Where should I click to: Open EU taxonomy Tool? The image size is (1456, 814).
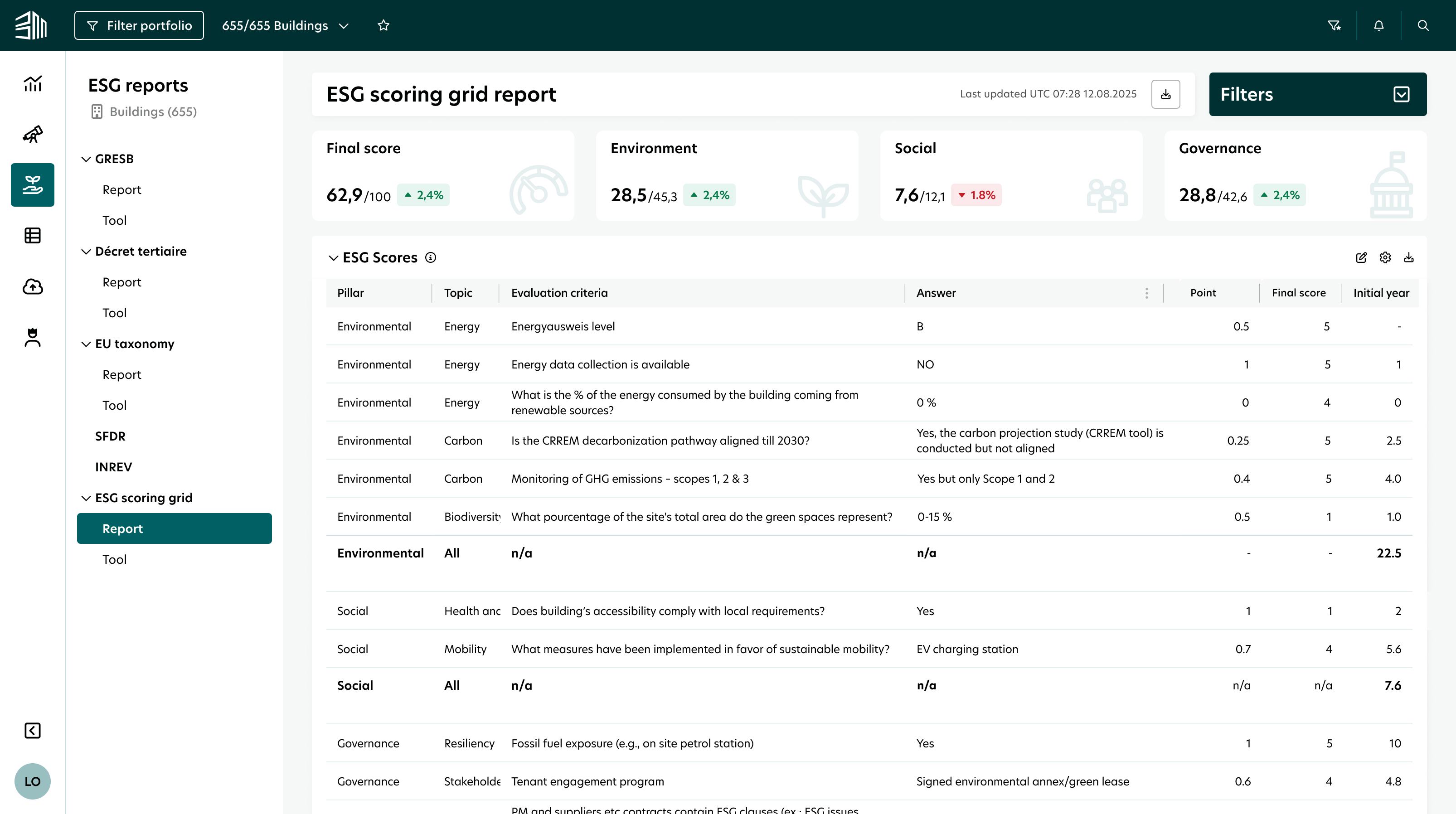114,405
